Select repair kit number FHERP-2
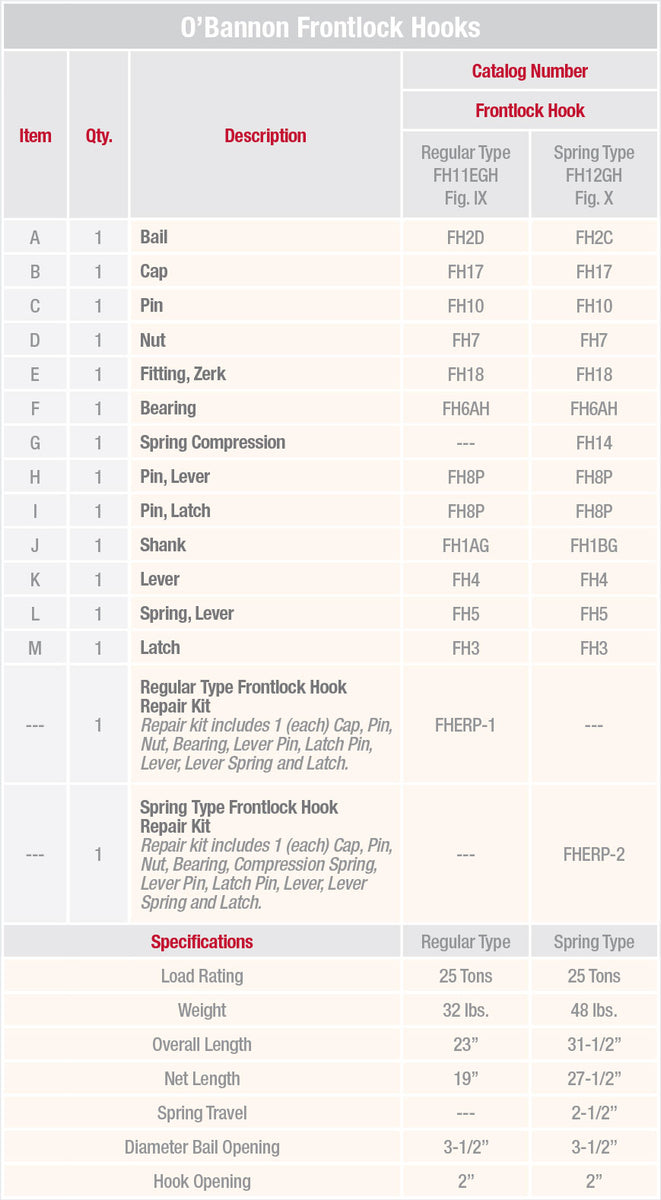661x1200 pixels. coord(594,855)
